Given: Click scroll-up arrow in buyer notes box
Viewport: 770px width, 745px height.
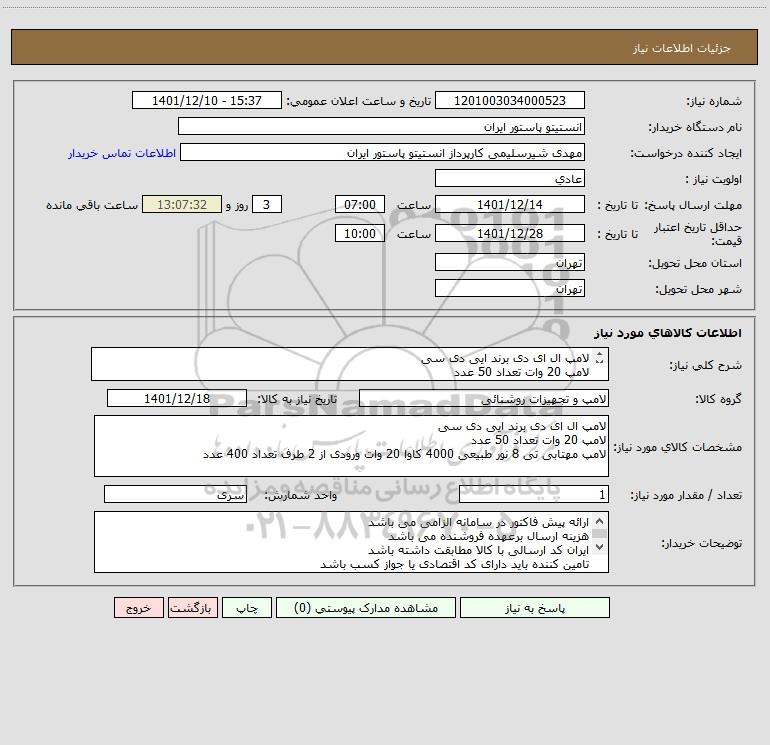Looking at the screenshot, I should coord(599,522).
